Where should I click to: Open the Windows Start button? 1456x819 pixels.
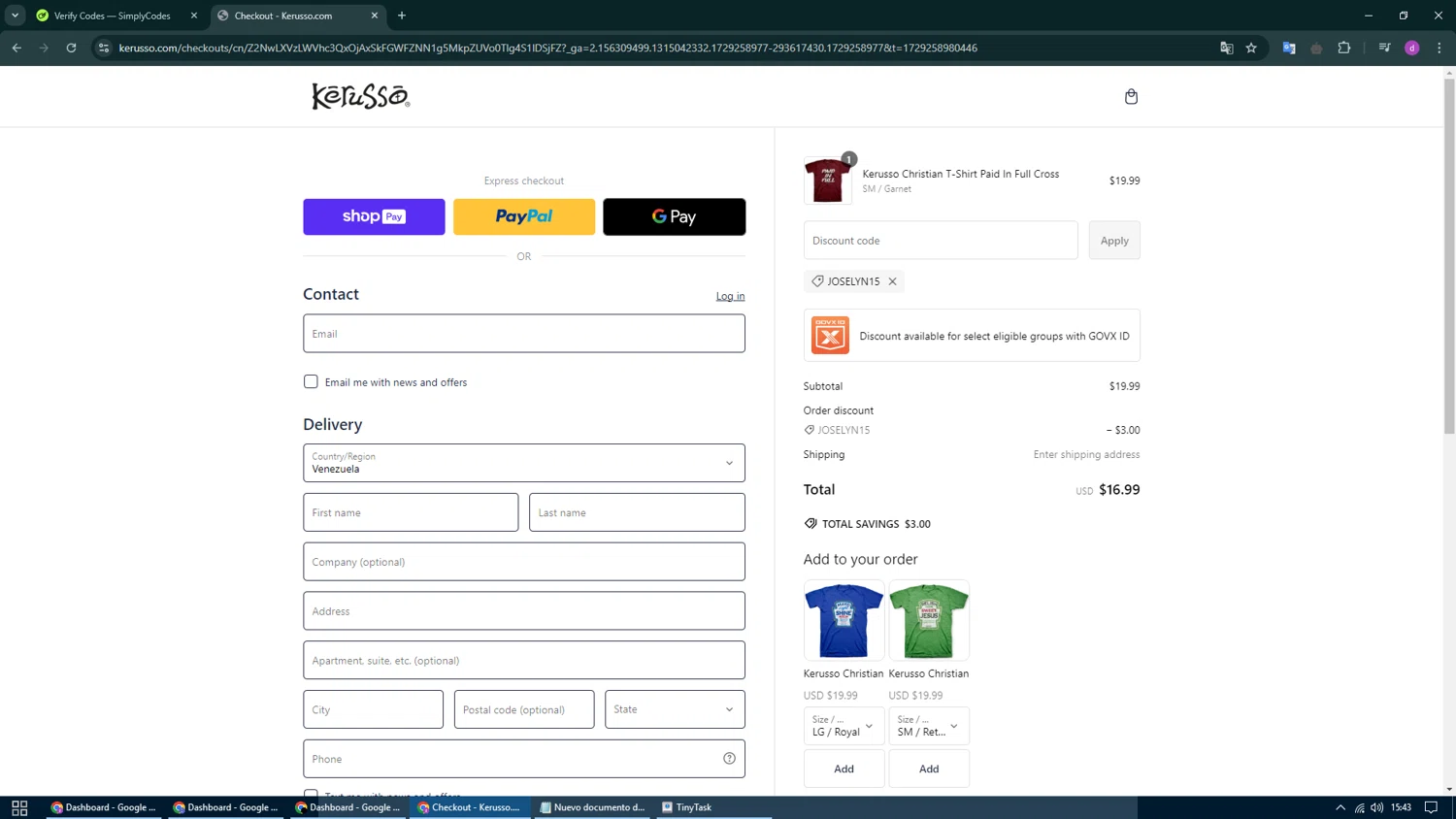(x=19, y=807)
